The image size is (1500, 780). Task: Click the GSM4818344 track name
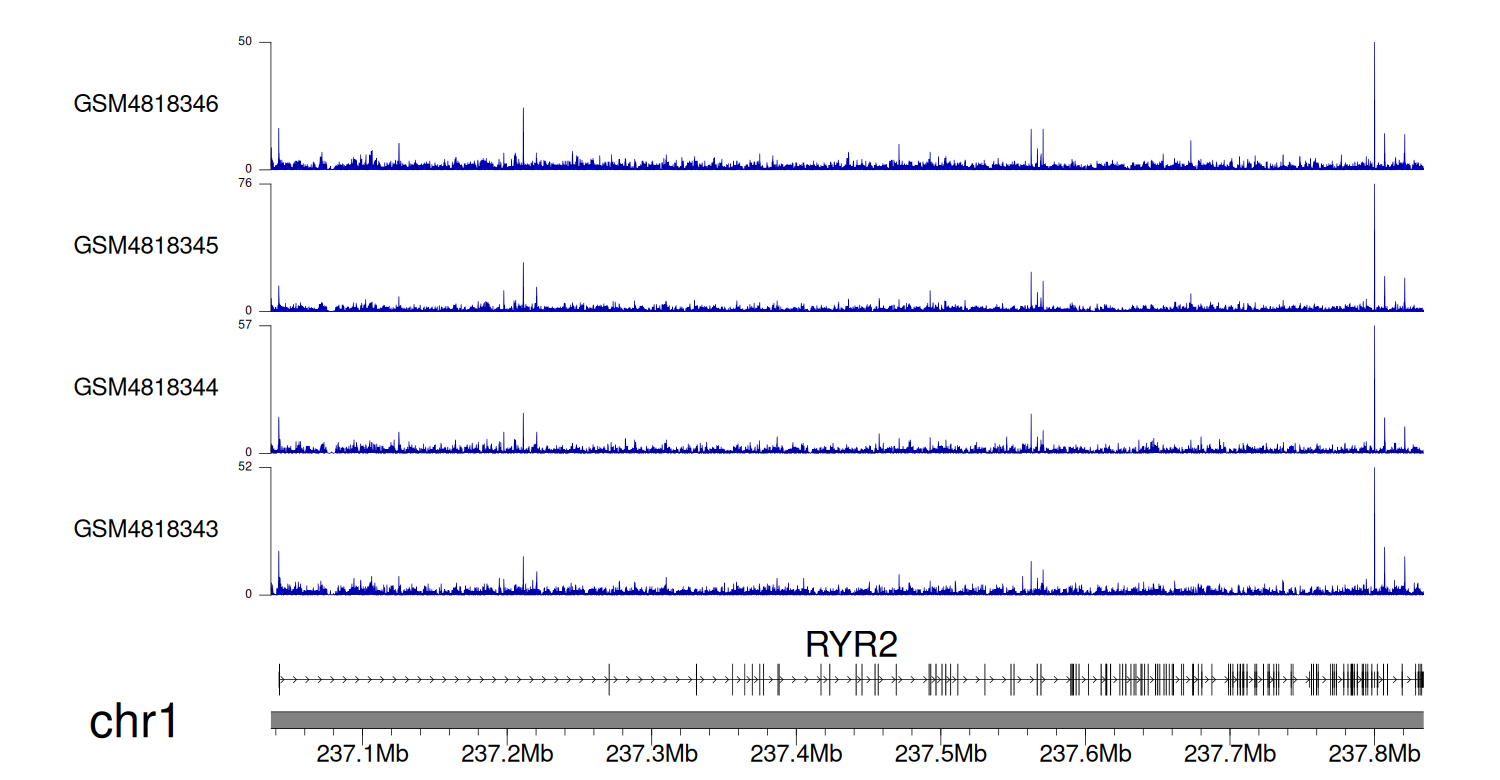146,386
